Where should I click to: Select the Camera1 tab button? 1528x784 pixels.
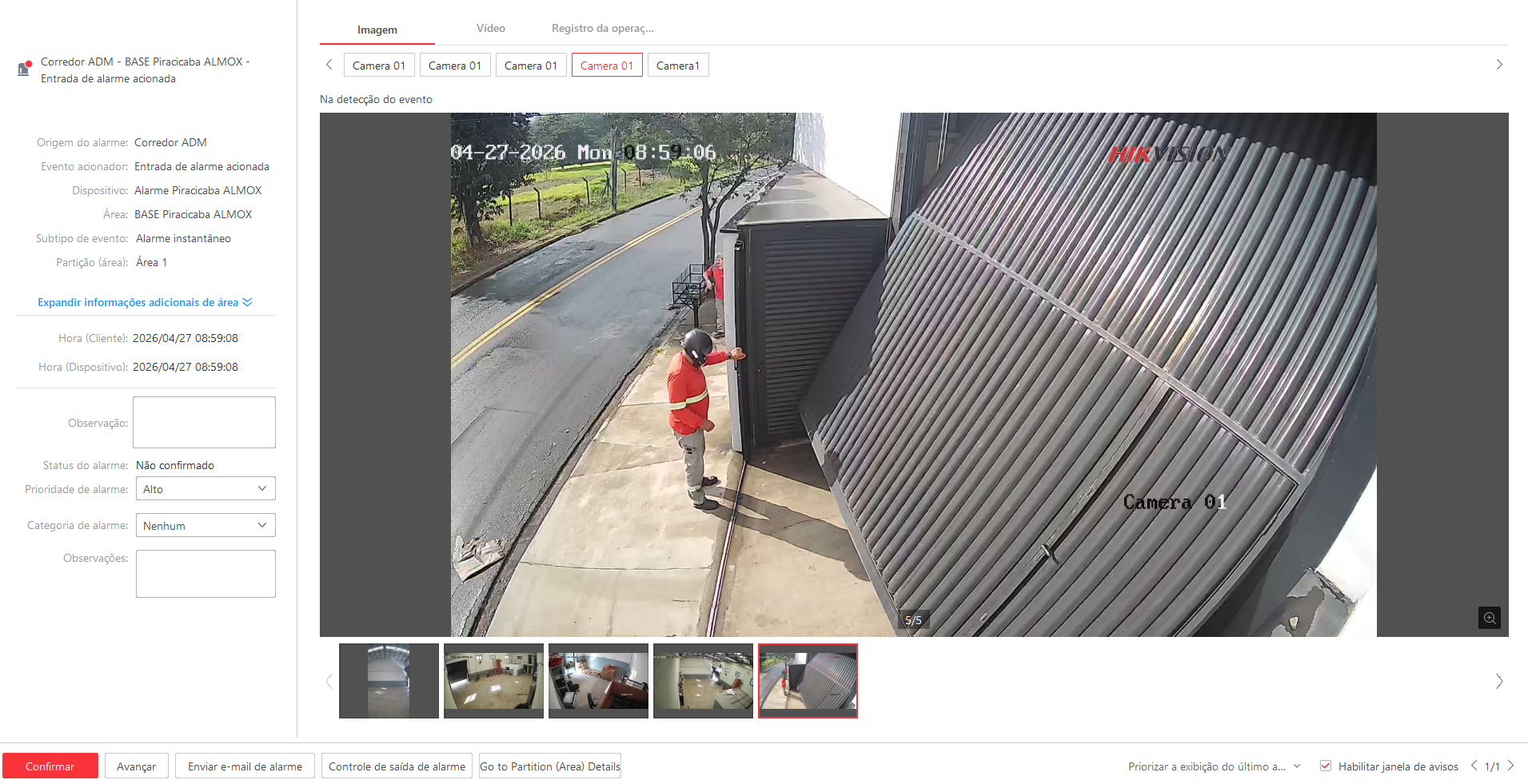pos(677,66)
